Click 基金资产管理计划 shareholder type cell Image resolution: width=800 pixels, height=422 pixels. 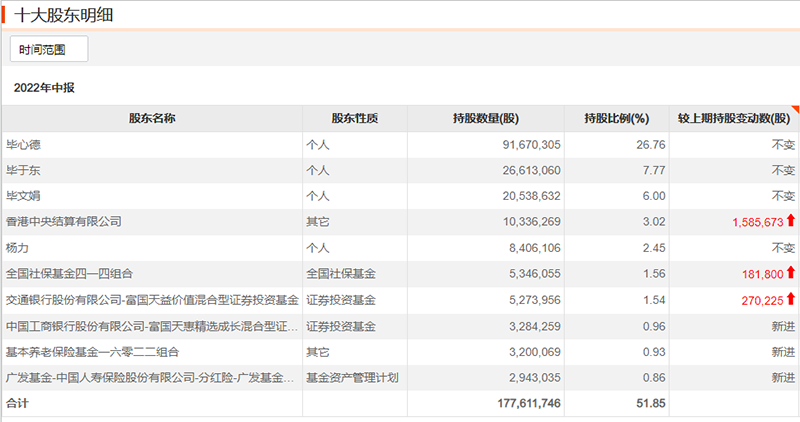[352, 378]
